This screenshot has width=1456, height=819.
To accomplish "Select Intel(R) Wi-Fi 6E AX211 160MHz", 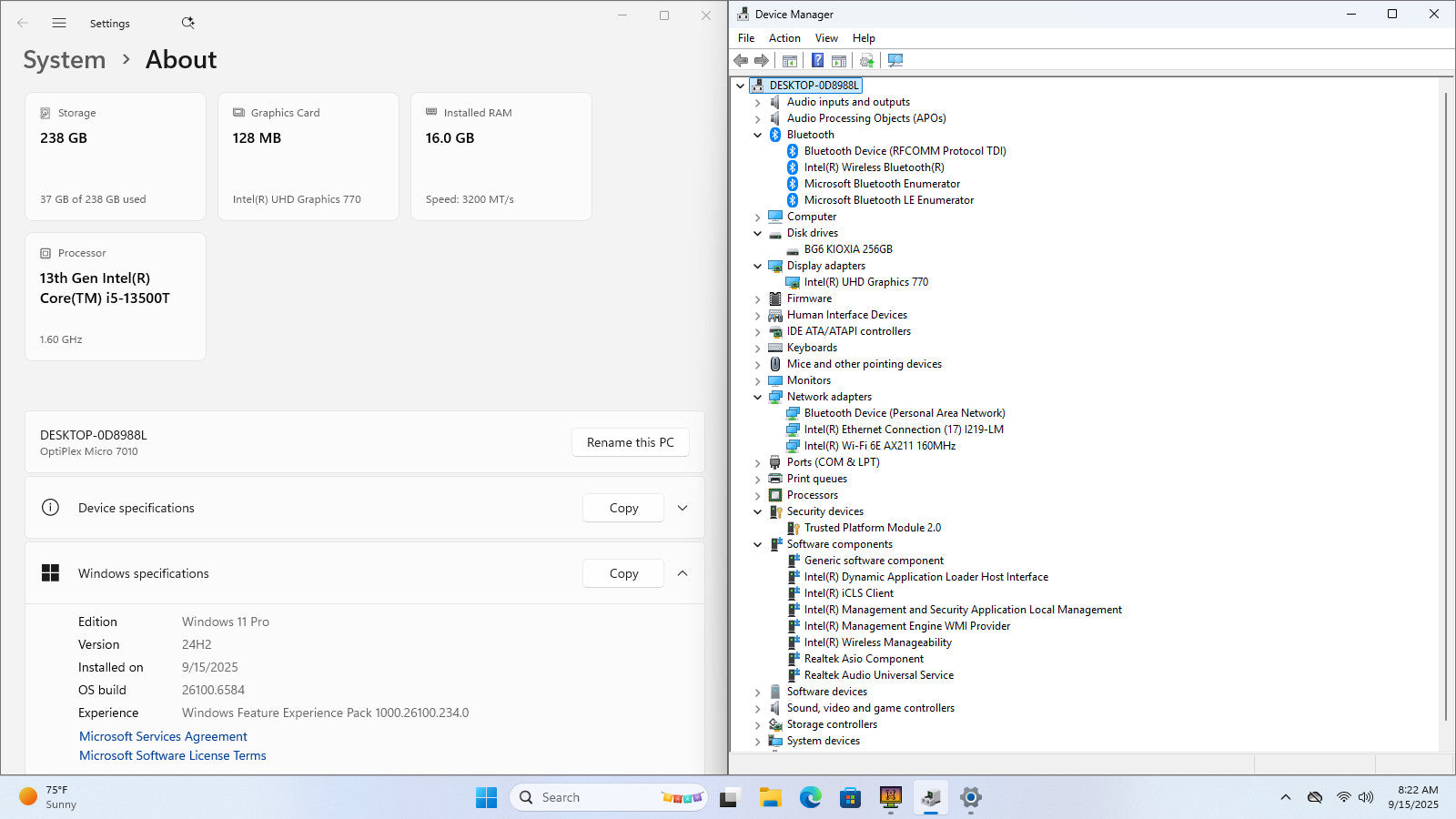I will [879, 446].
